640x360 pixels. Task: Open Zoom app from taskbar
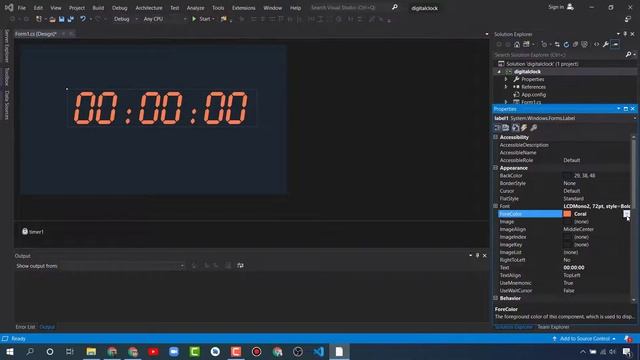174,352
